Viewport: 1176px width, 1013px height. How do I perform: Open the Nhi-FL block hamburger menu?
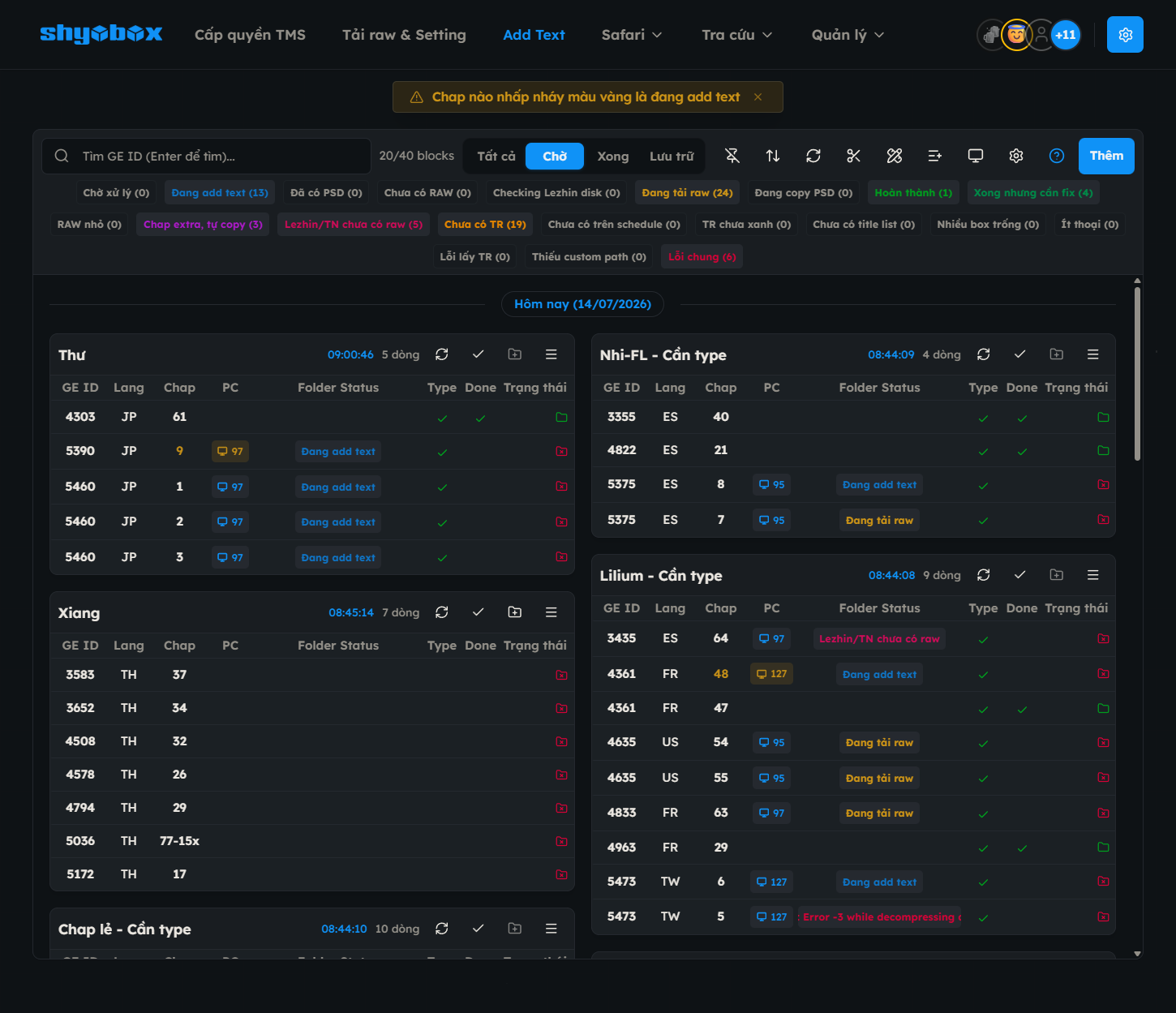coord(1093,354)
